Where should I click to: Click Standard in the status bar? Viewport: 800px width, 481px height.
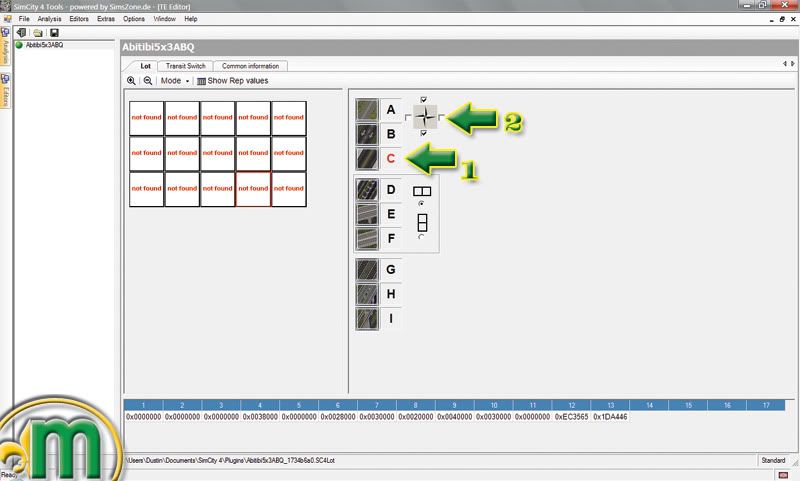773,460
